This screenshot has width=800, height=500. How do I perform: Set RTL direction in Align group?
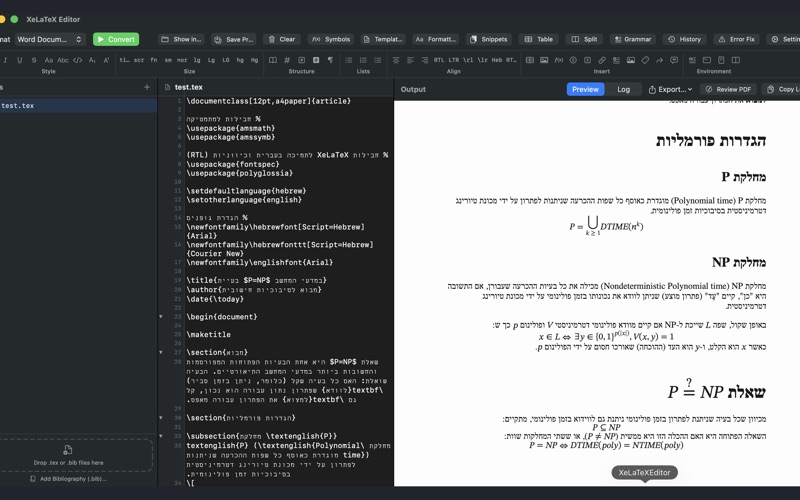[x=439, y=60]
